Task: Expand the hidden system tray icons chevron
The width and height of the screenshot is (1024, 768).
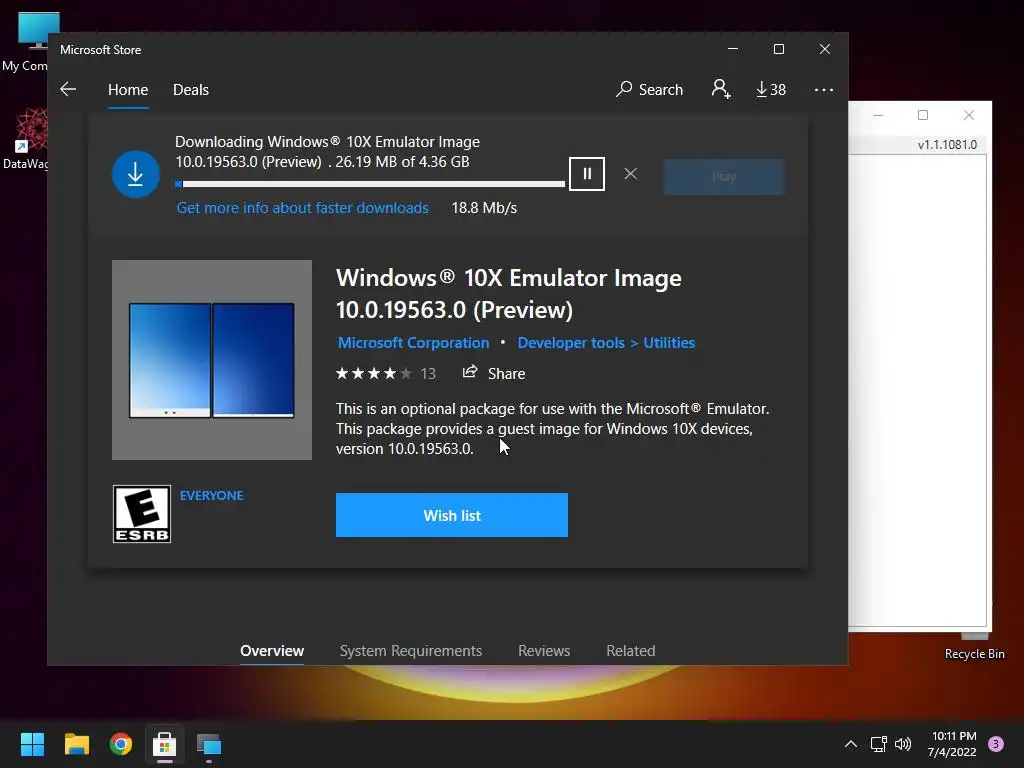Action: 850,744
